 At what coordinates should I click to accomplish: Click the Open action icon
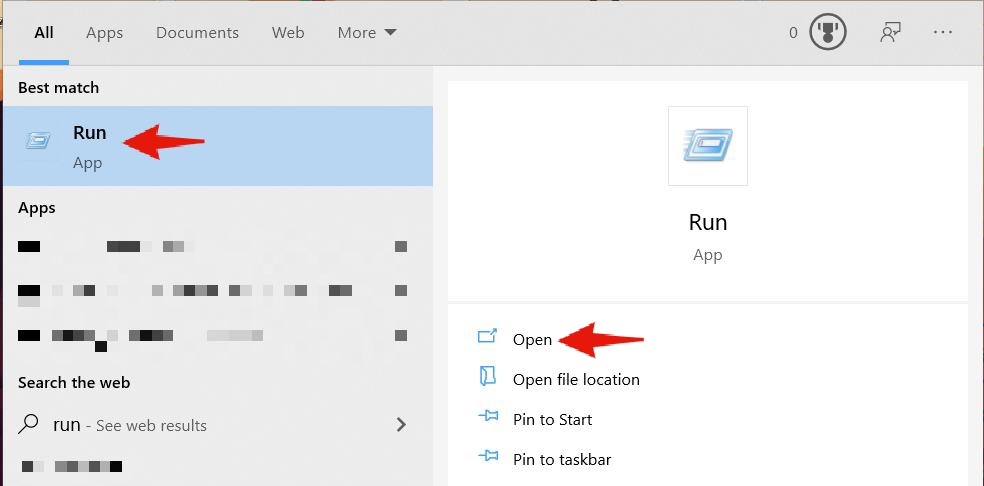pos(488,338)
